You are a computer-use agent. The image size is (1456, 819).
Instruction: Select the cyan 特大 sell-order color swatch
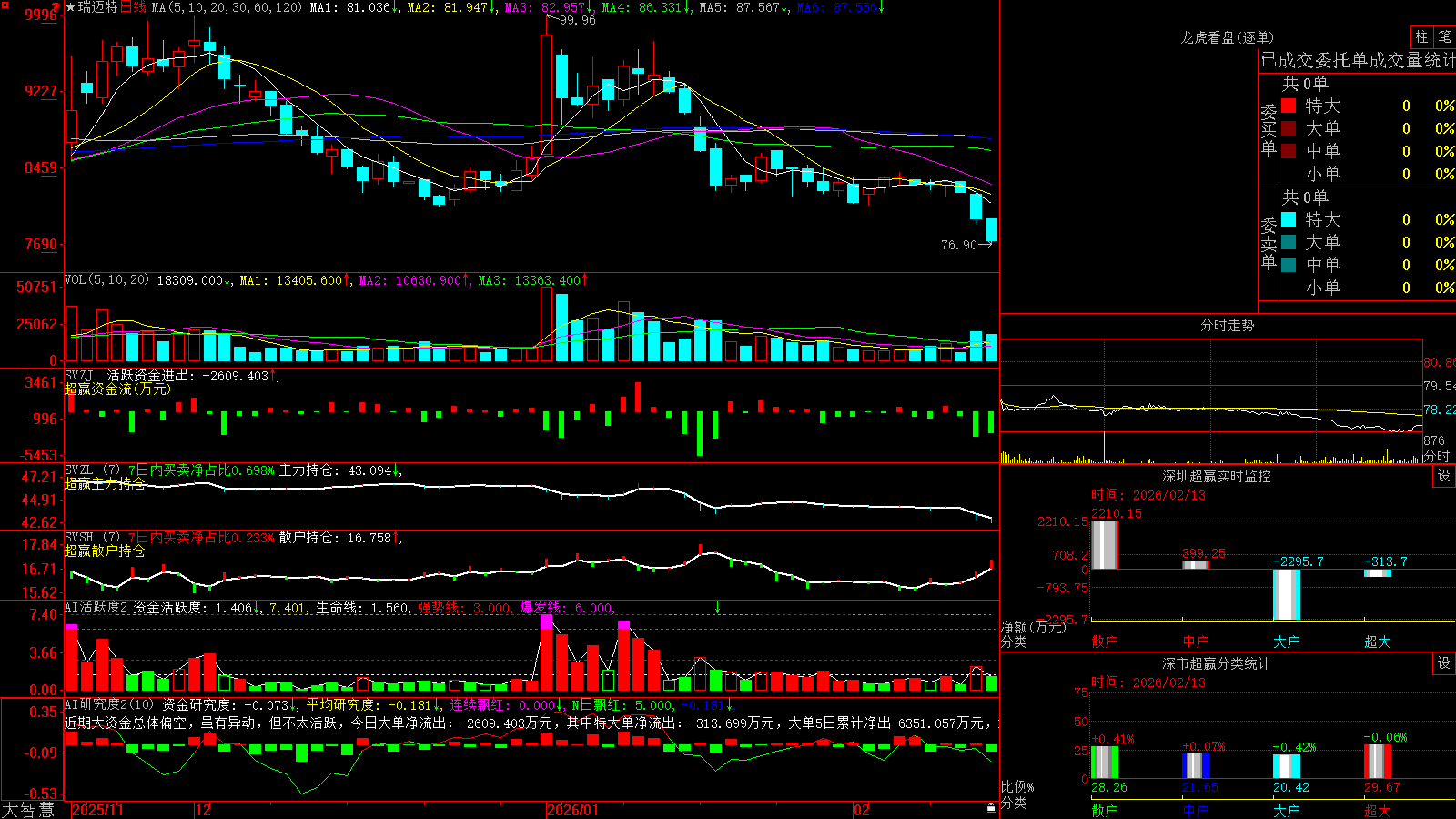tap(1289, 219)
